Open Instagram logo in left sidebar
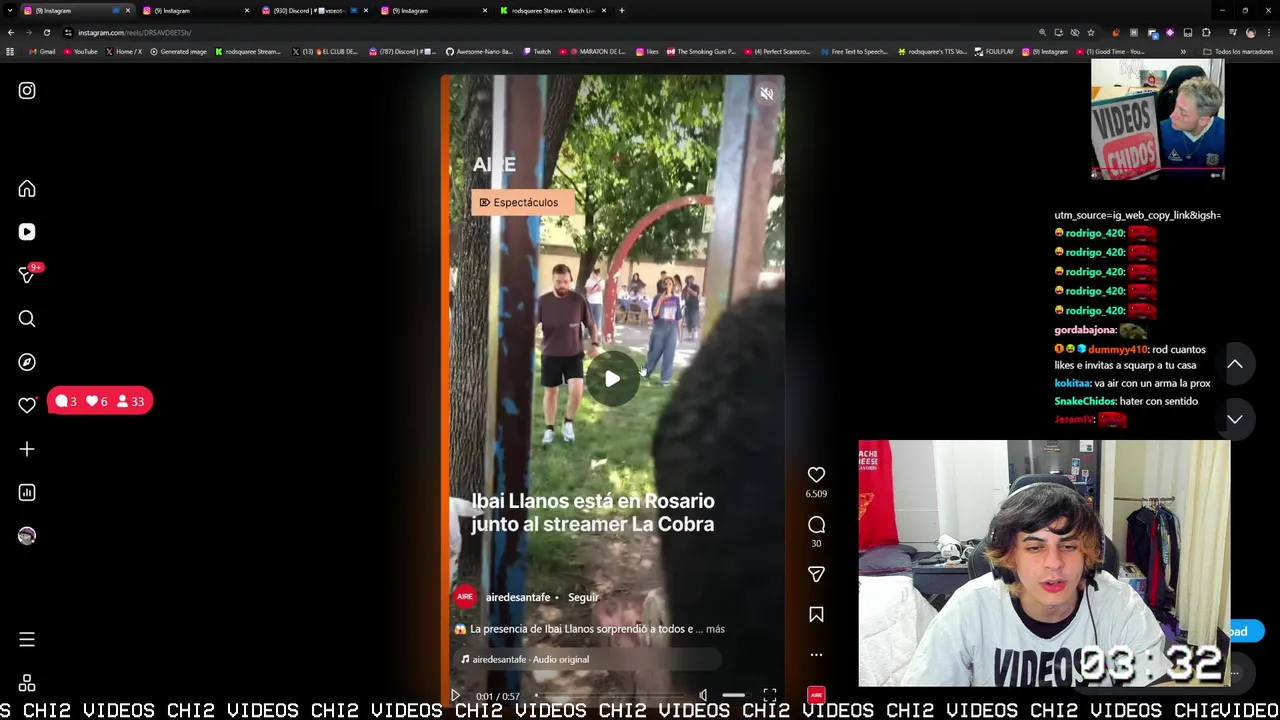The width and height of the screenshot is (1280, 720). (27, 91)
